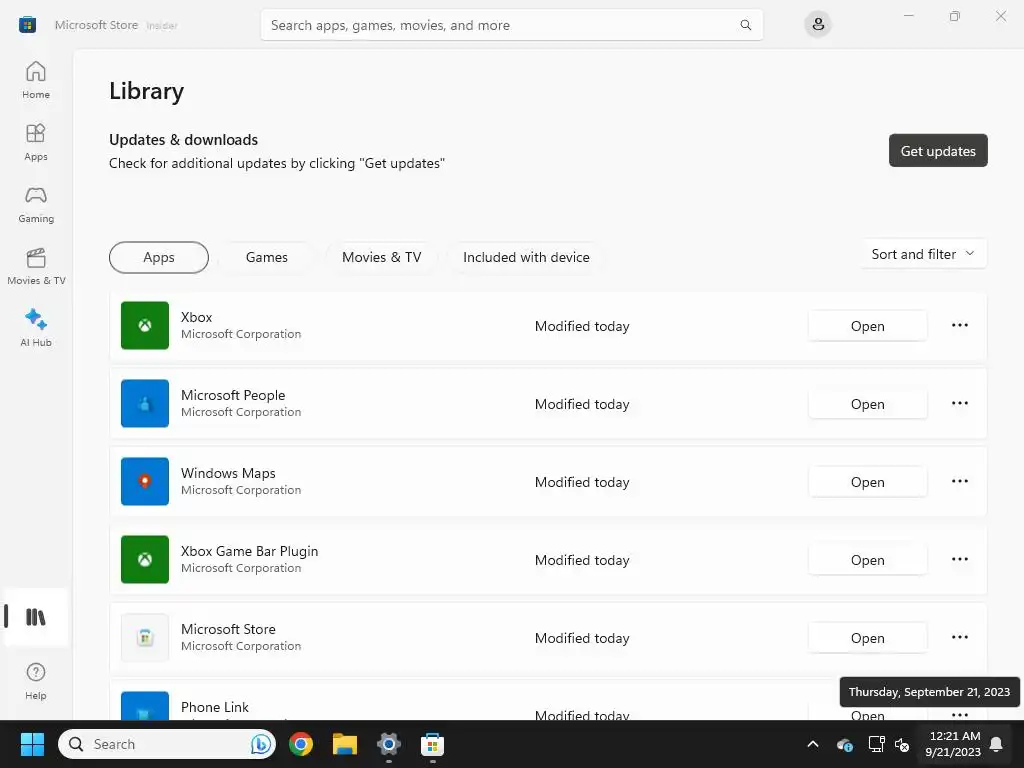This screenshot has width=1024, height=768.
Task: Open Microsoft People app
Action: coord(867,404)
